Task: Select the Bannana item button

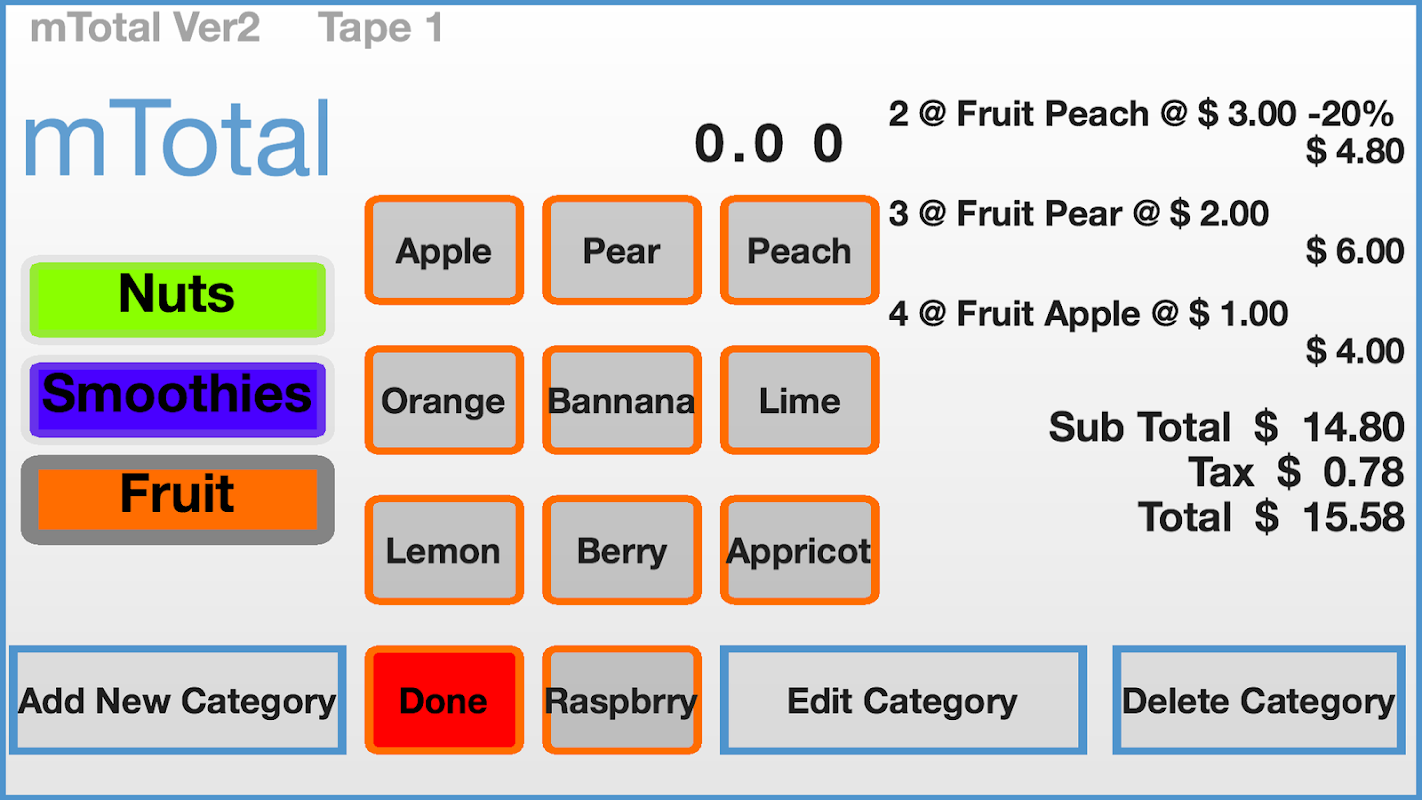Action: point(622,400)
